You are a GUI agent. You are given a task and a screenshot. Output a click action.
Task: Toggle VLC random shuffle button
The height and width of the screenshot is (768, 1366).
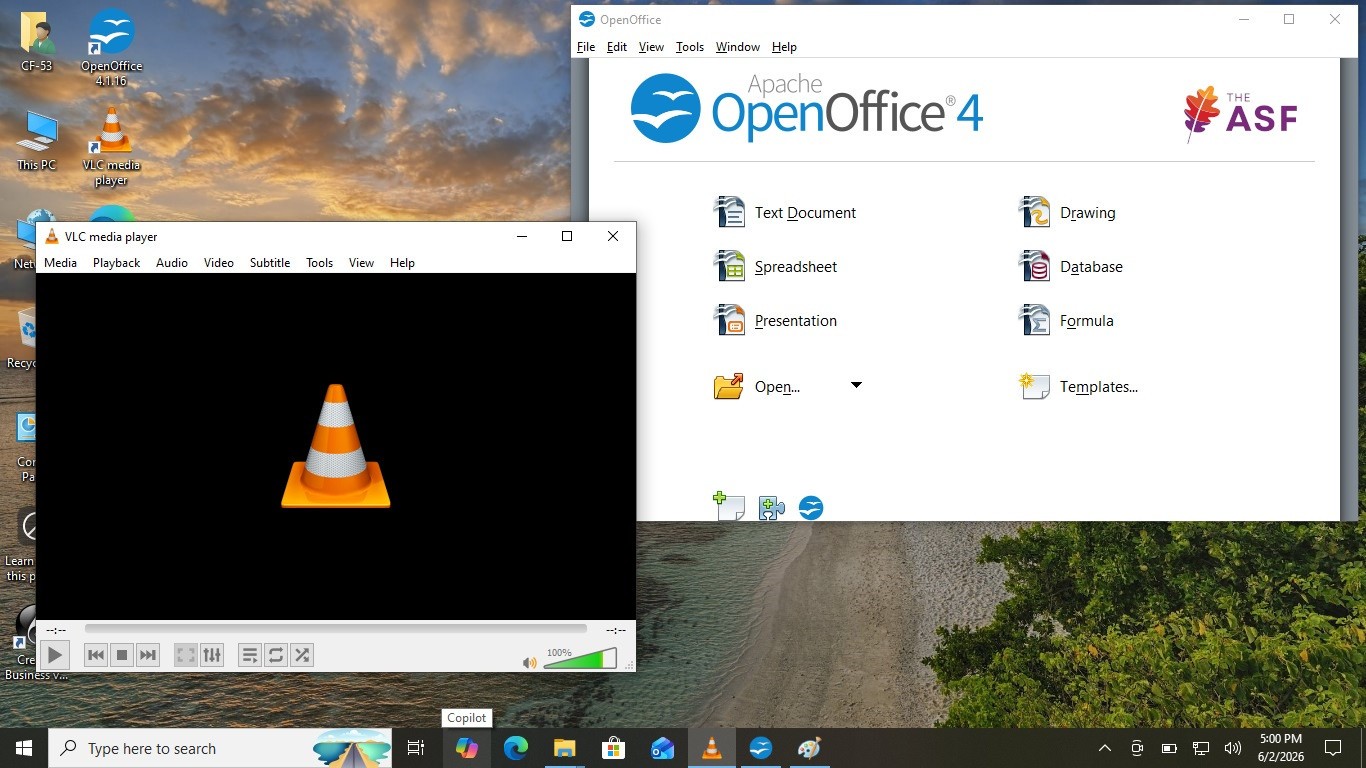(302, 655)
